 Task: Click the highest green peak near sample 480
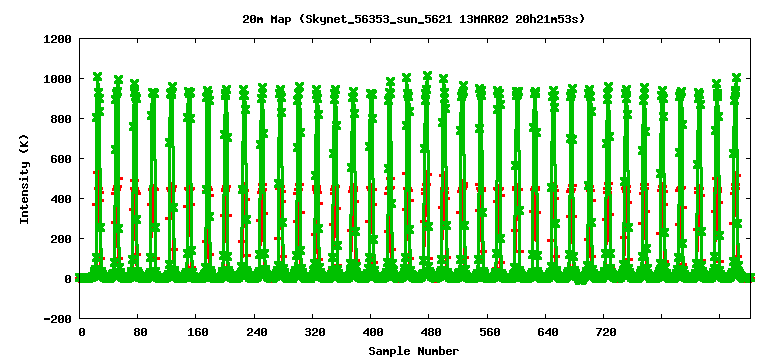pos(427,76)
